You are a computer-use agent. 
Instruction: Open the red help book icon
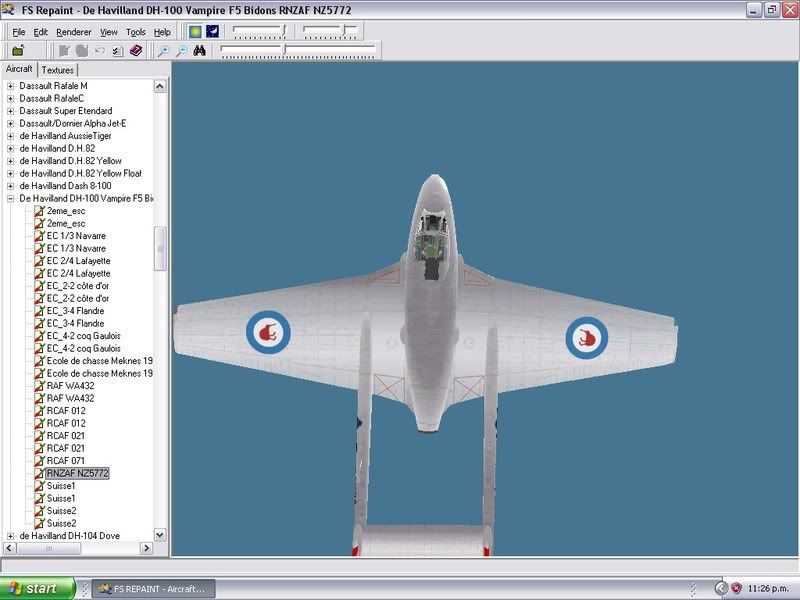[135, 50]
